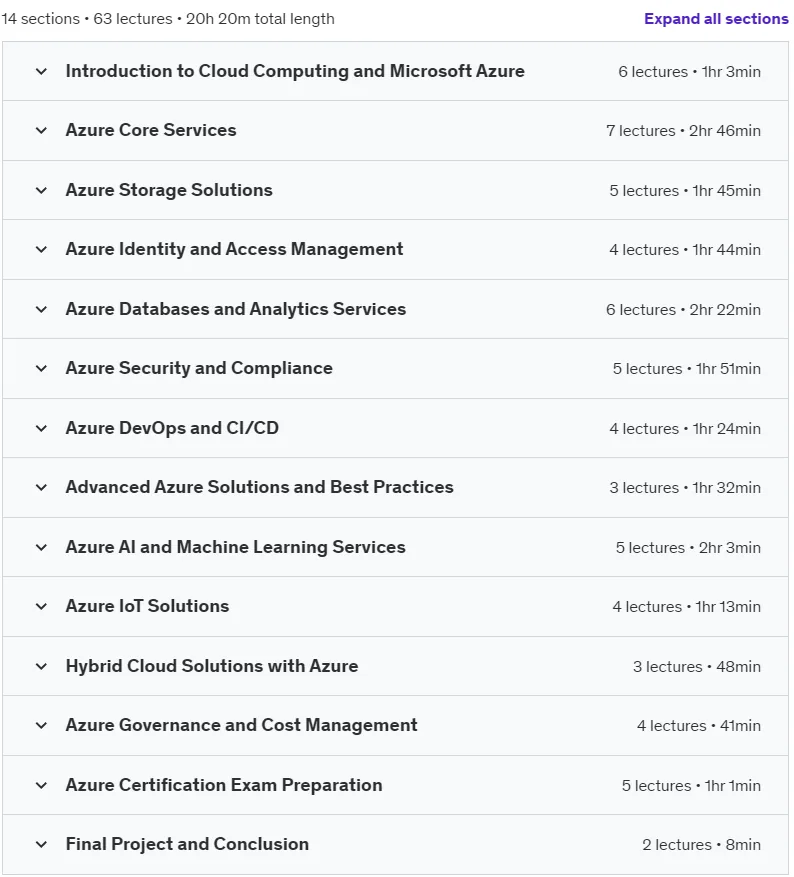The height and width of the screenshot is (877, 794).
Task: Open the chevron for Azure Storage Solutions
Action: pyautogui.click(x=41, y=190)
